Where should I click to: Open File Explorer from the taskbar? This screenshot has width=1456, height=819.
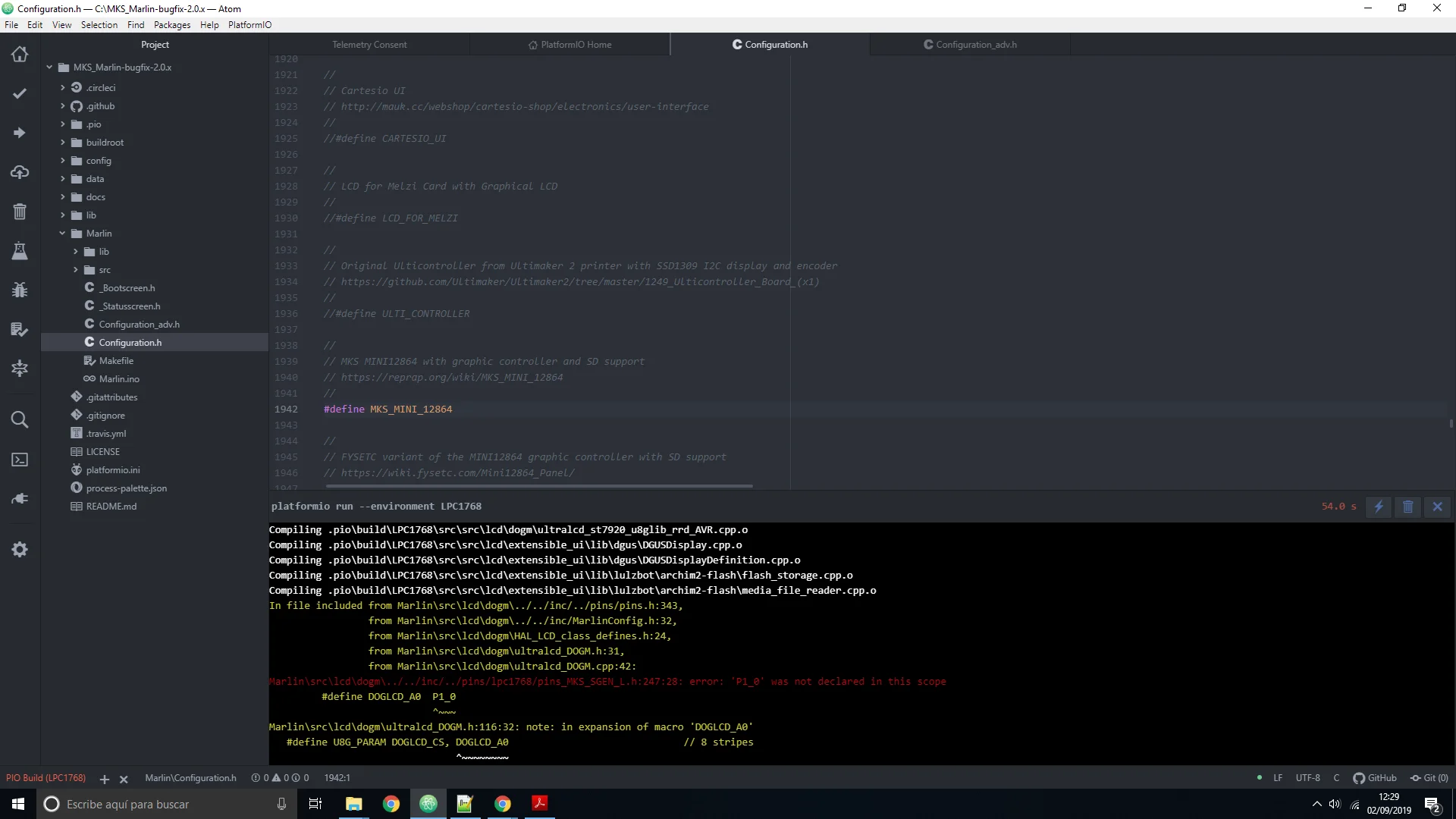353,804
